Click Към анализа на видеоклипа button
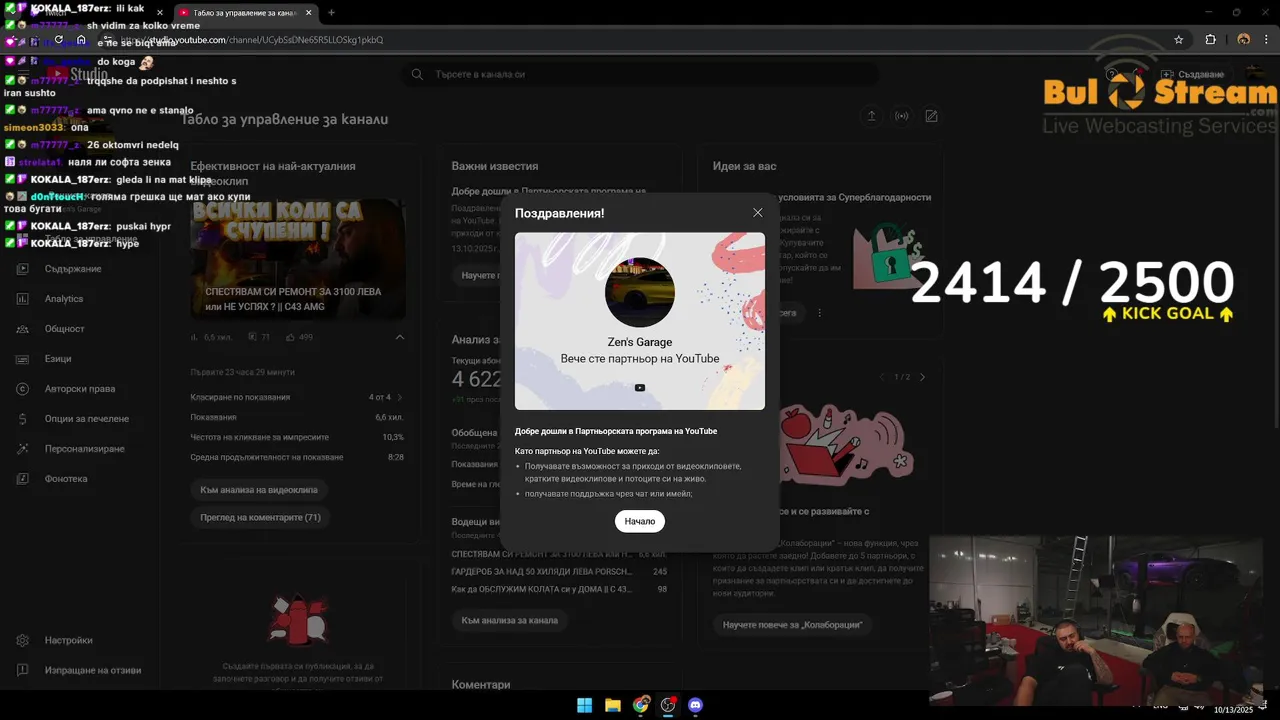Screen dimensions: 1280x720 click(259, 490)
